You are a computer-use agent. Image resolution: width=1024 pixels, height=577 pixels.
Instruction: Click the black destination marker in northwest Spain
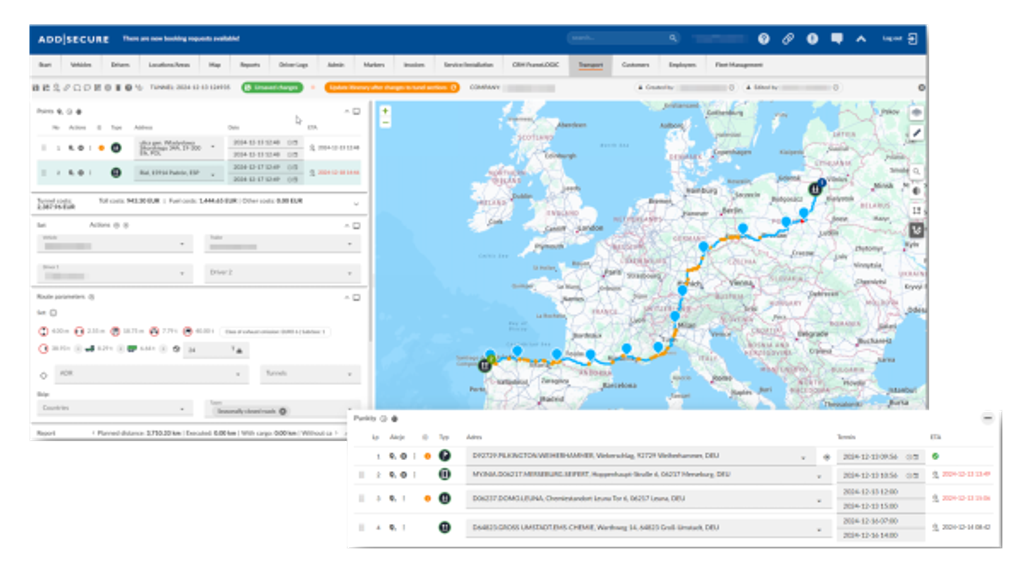coord(485,366)
